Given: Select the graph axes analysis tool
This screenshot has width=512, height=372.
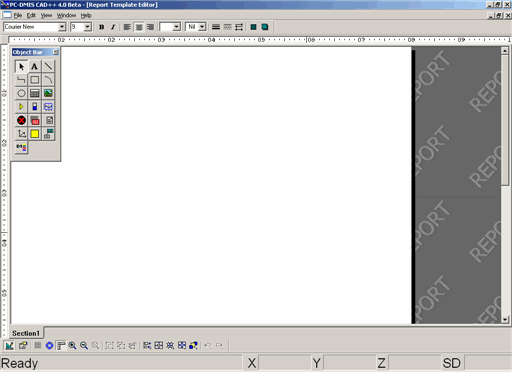Looking at the screenshot, I should [x=21, y=134].
